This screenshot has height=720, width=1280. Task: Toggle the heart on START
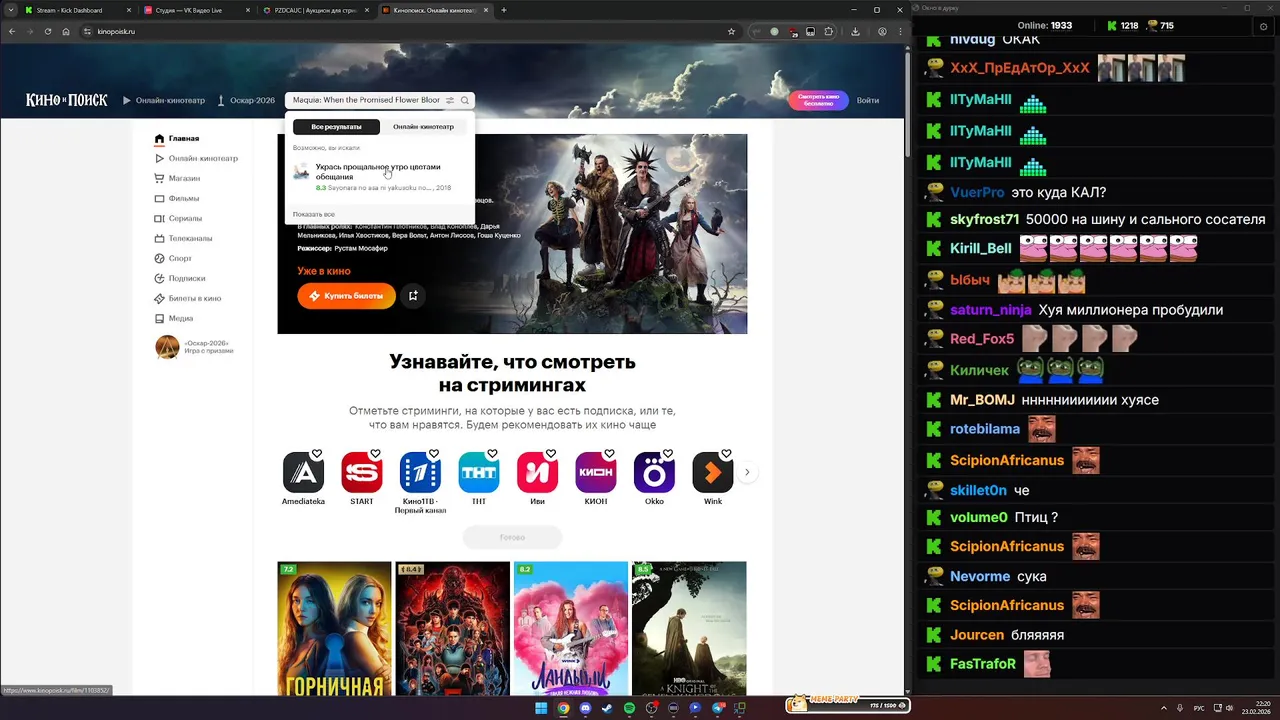376,454
